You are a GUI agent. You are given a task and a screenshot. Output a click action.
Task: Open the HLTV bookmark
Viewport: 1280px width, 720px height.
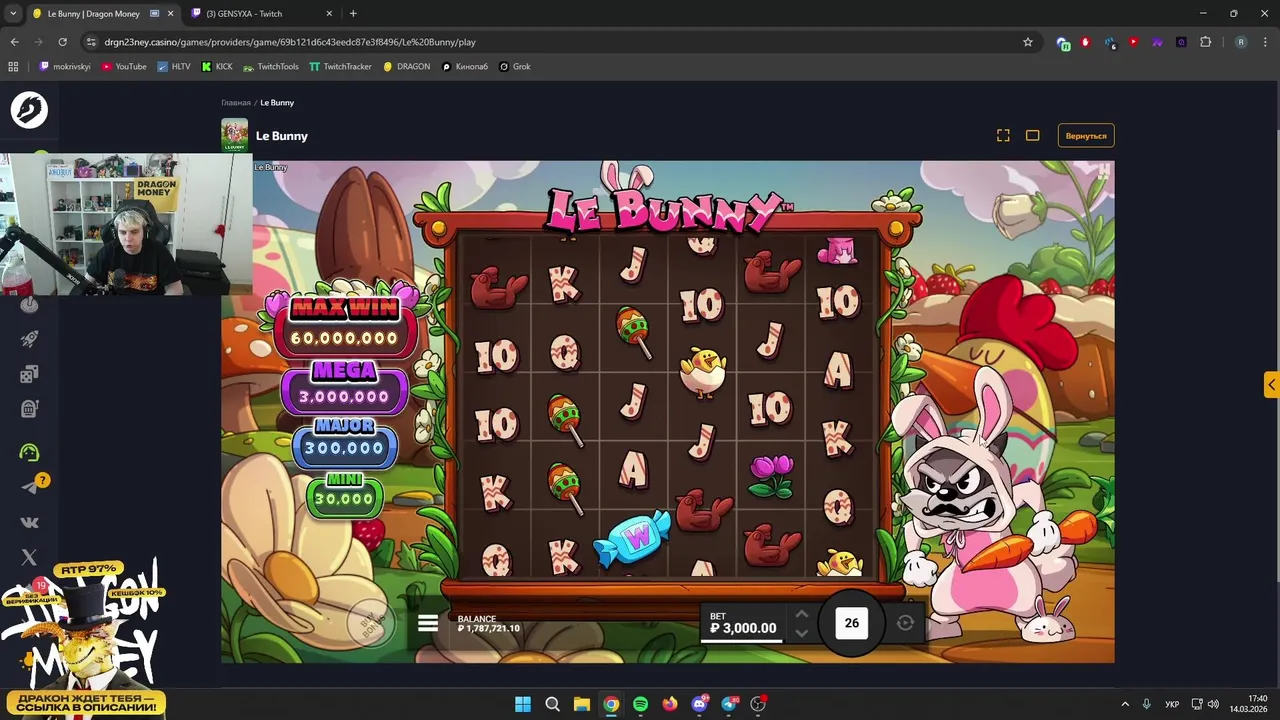pyautogui.click(x=174, y=66)
